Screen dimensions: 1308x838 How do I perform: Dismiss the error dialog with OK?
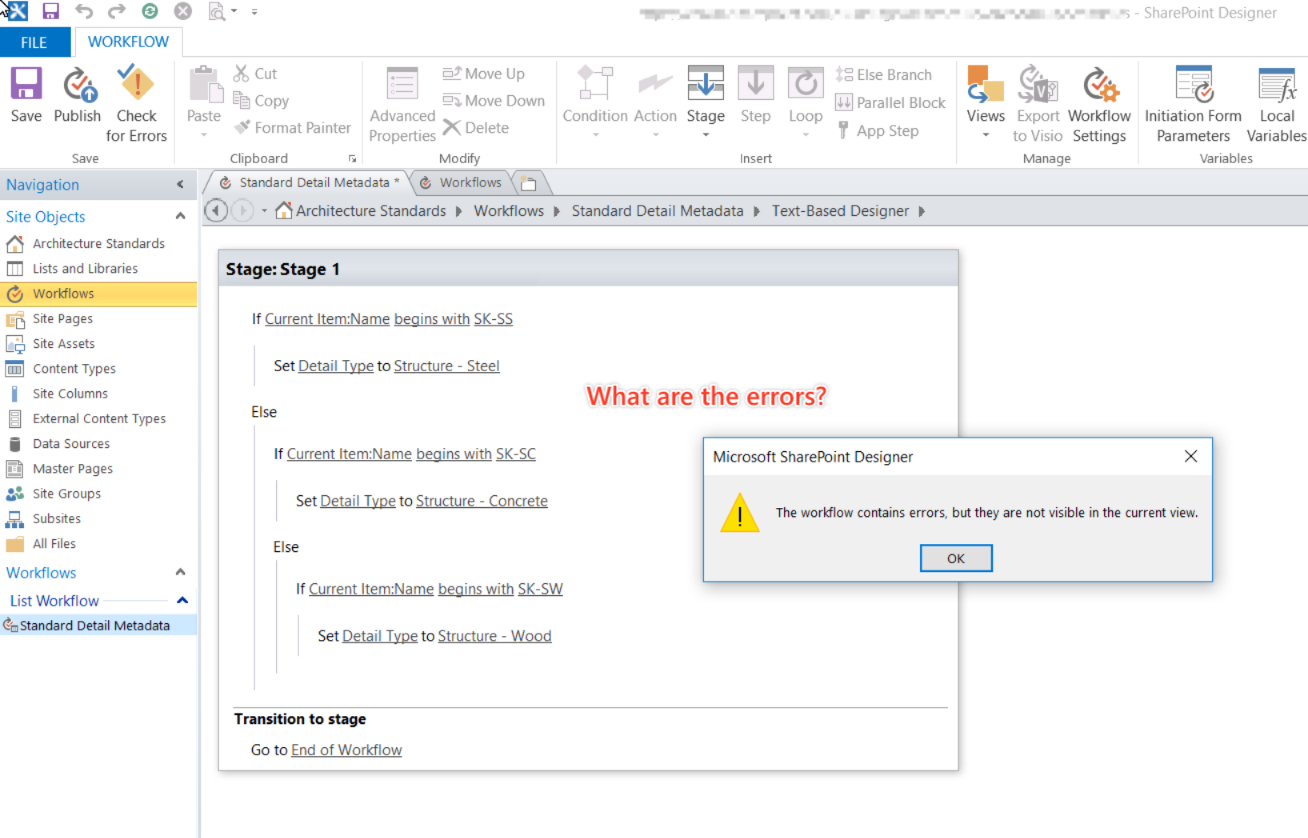(955, 558)
